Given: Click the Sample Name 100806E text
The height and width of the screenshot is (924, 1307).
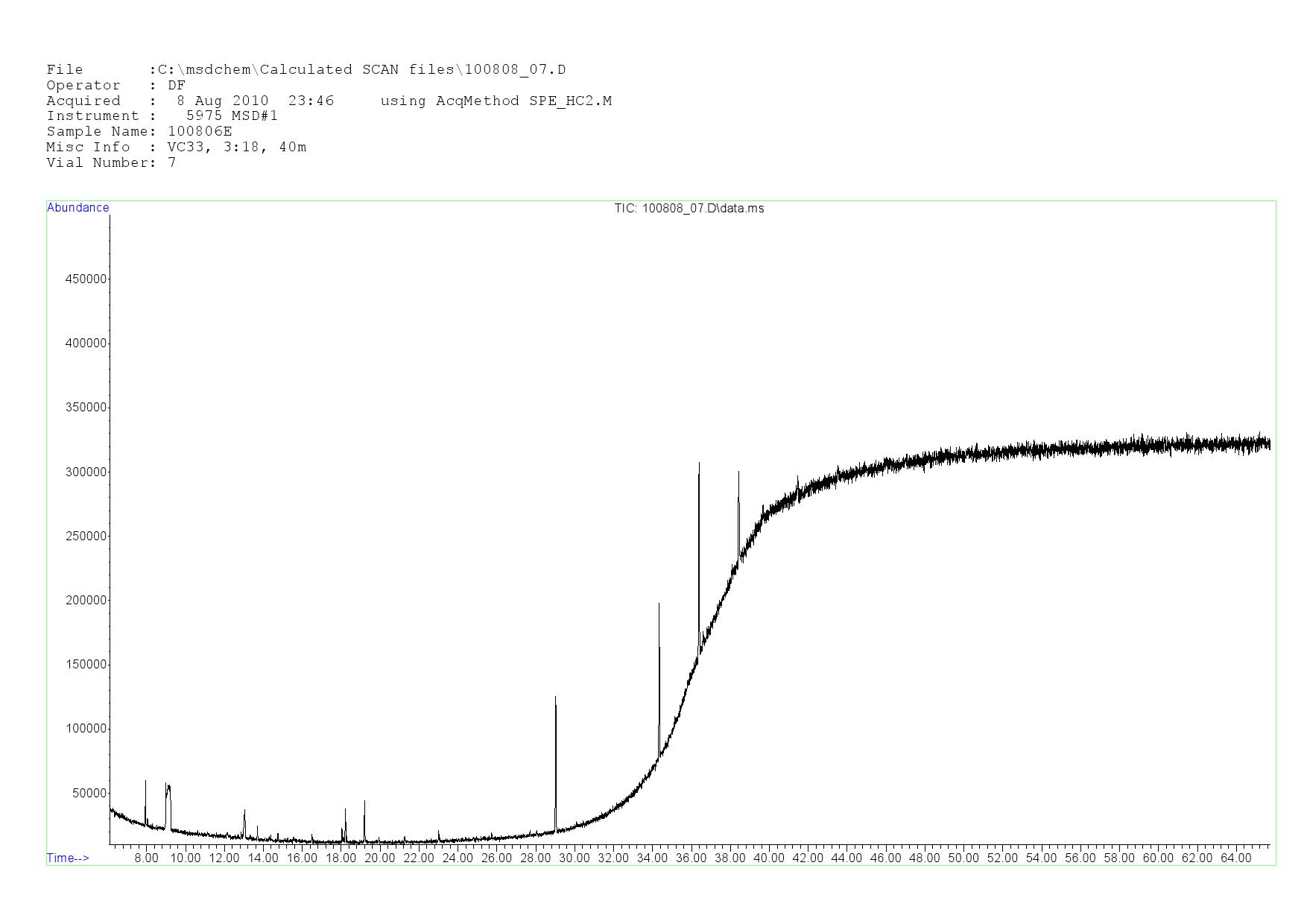Looking at the screenshot, I should [x=139, y=131].
